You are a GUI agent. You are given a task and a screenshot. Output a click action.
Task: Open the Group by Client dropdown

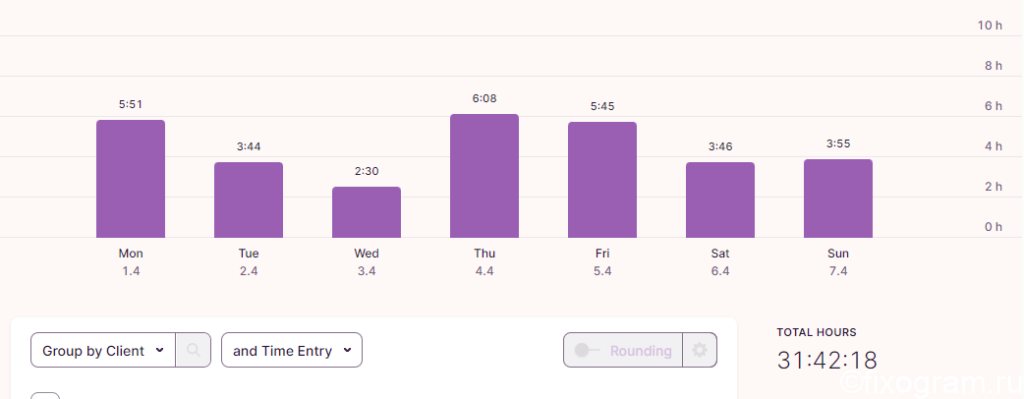click(x=103, y=350)
